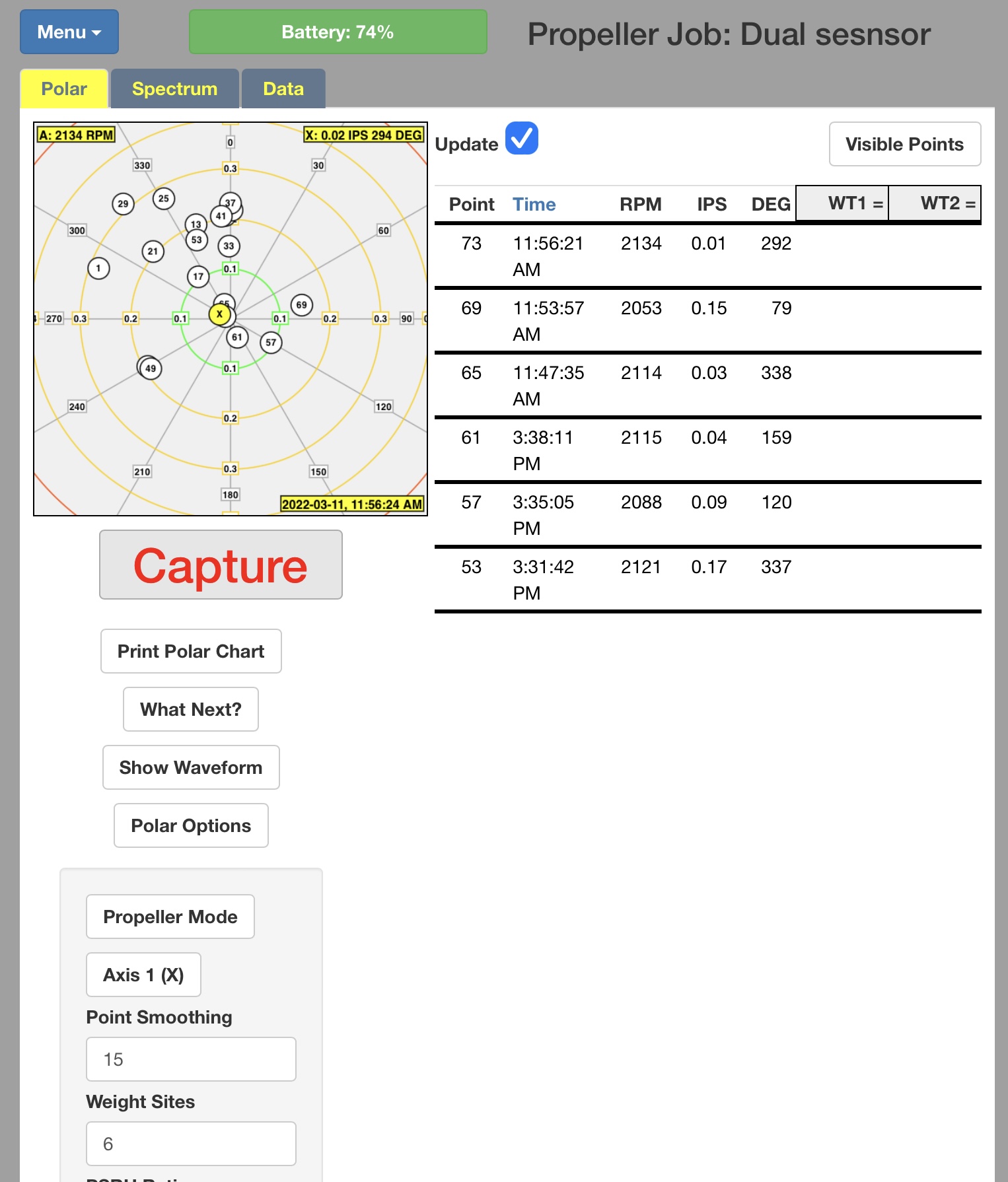Focus the Weight Sites field
This screenshot has width=1008, height=1182.
191,1144
